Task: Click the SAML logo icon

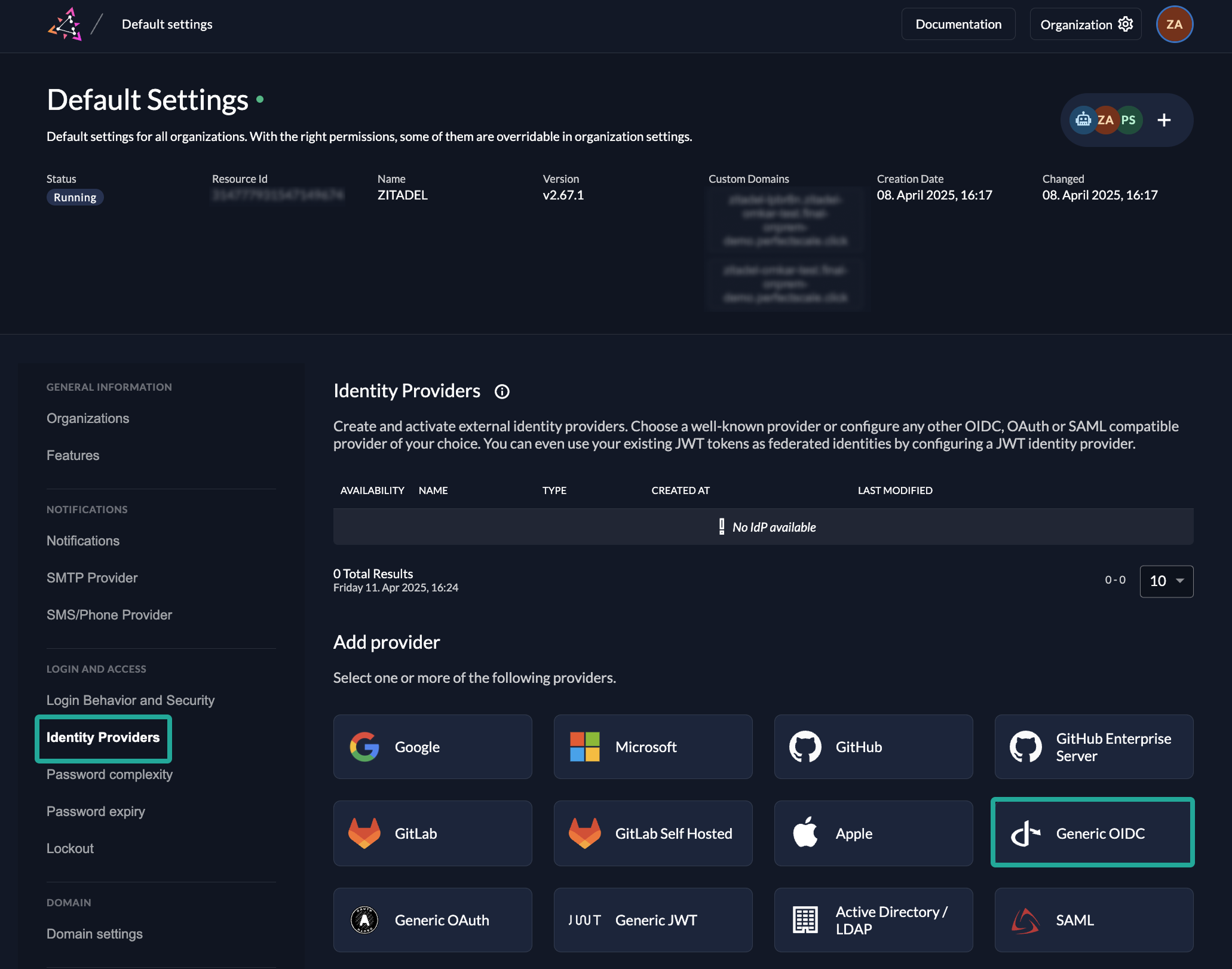Action: [x=1026, y=920]
